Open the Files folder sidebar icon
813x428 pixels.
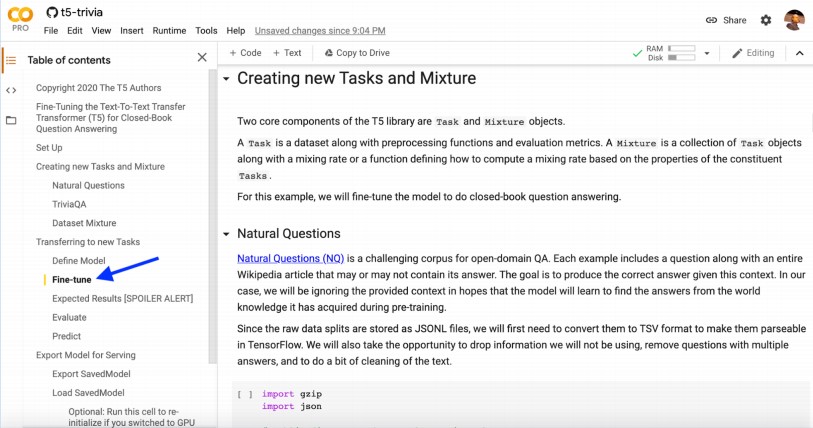tap(11, 120)
